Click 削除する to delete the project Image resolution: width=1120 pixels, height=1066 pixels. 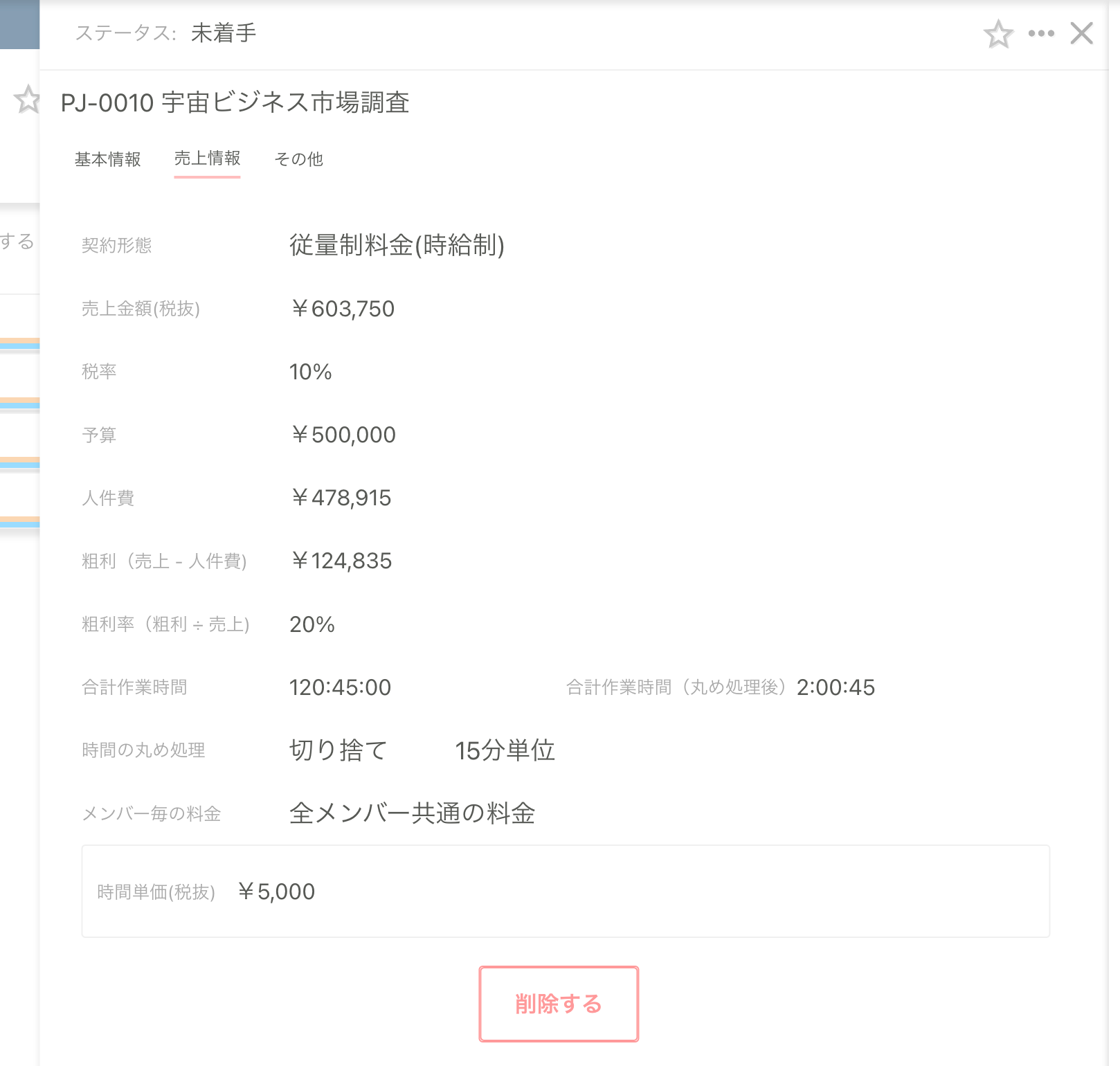558,1004
